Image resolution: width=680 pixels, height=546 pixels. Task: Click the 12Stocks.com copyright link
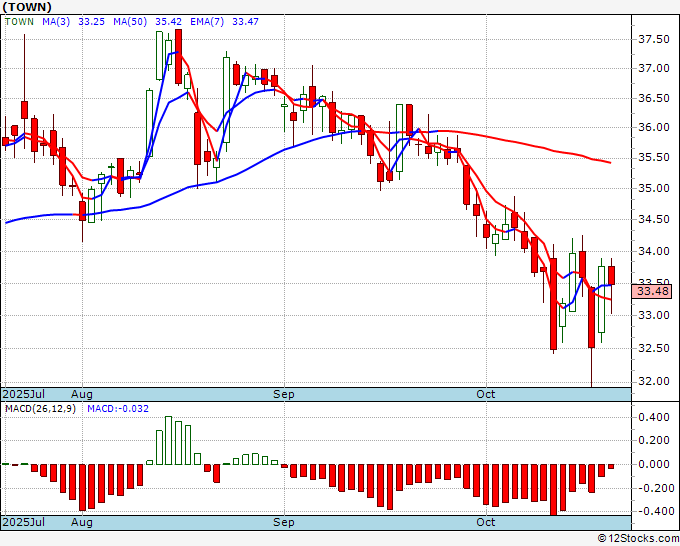pos(638,539)
